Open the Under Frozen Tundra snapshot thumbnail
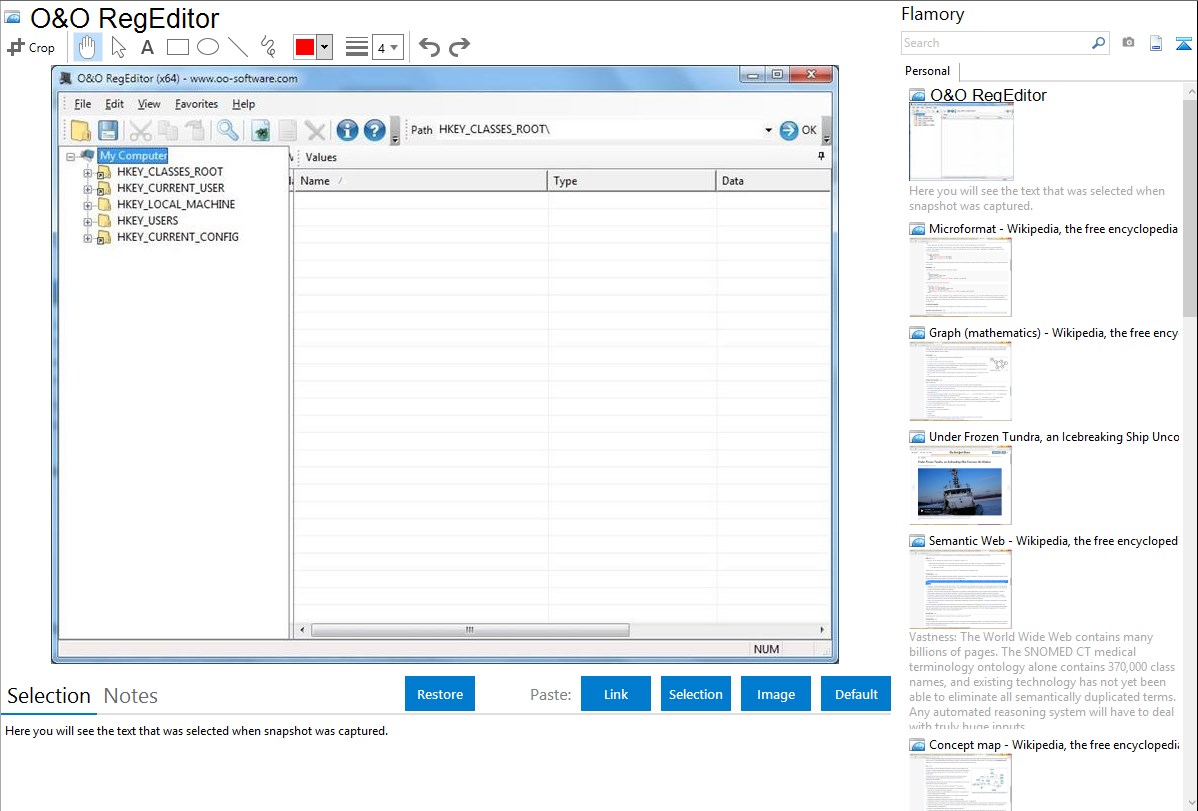 [960, 485]
